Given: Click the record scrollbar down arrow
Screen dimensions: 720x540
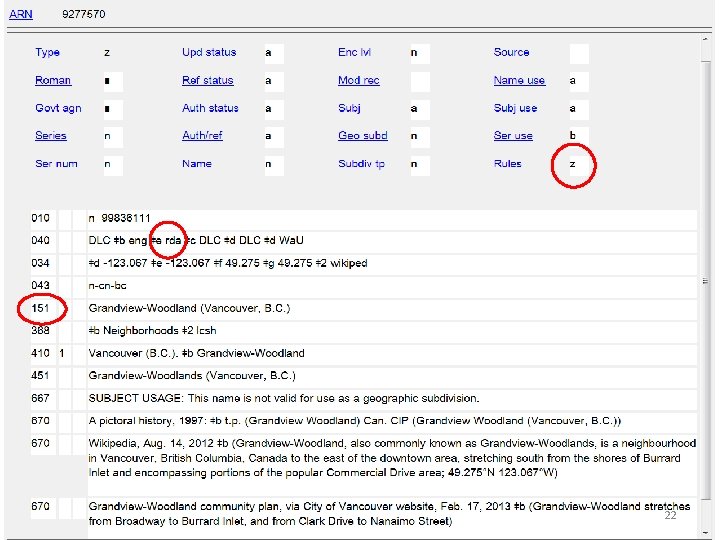Looking at the screenshot, I should pos(706,533).
